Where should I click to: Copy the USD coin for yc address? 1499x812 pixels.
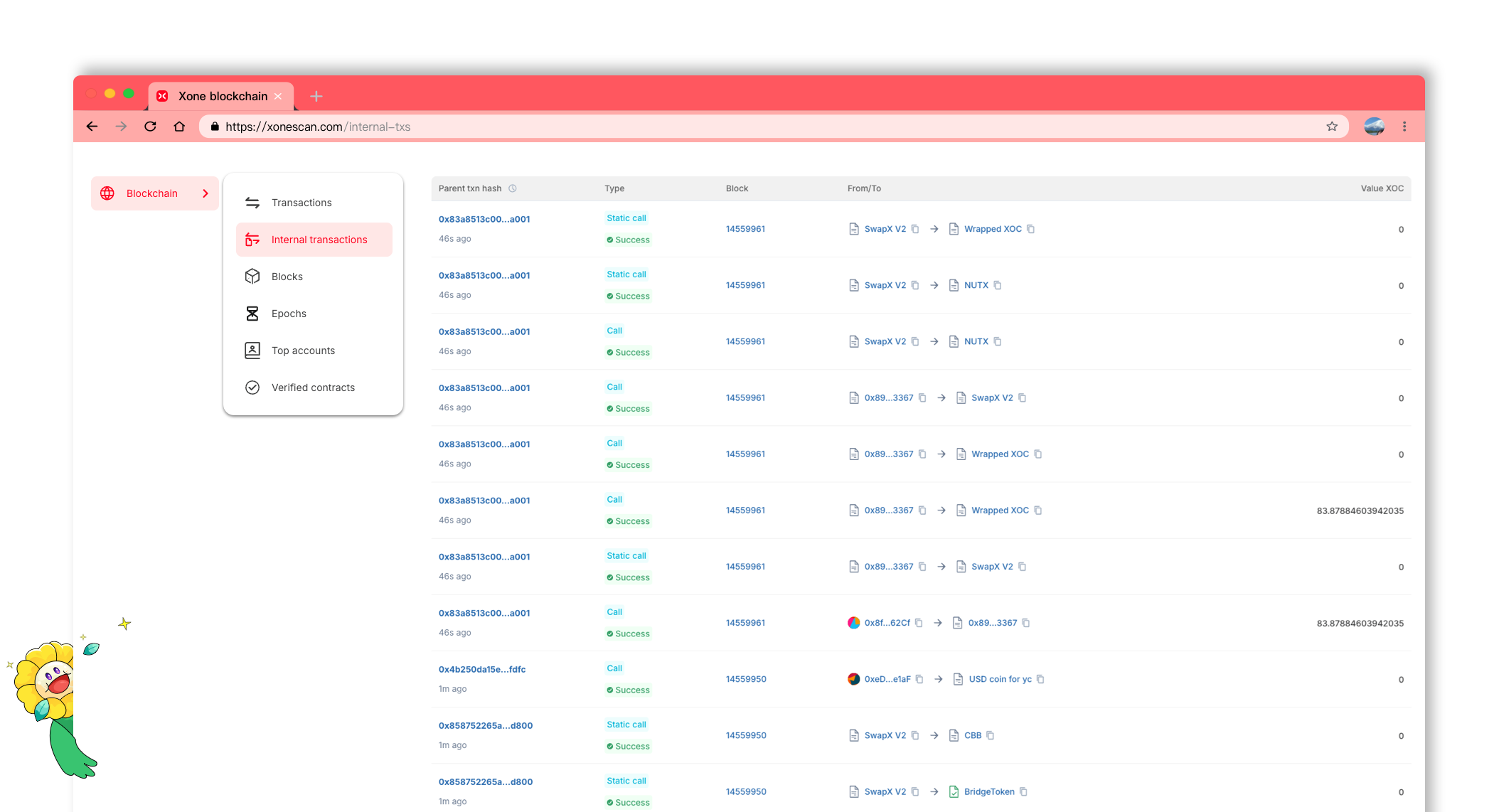(x=1040, y=679)
